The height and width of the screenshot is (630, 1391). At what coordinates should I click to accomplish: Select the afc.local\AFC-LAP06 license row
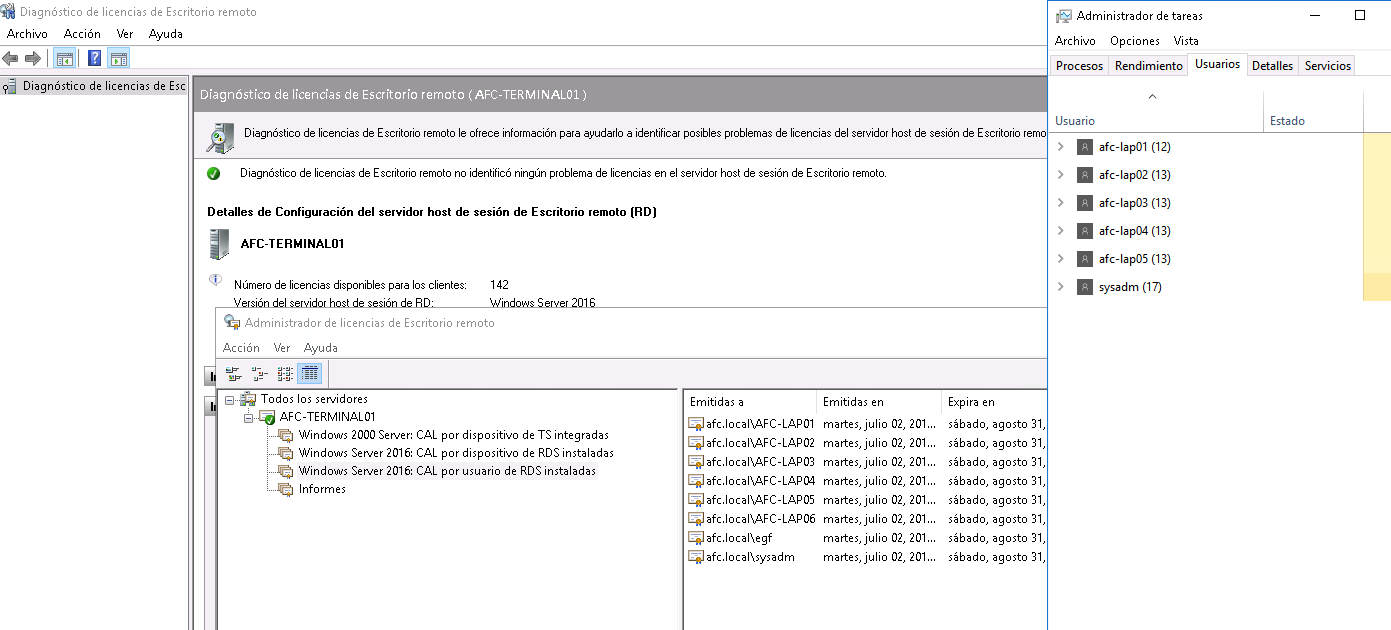(x=866, y=519)
